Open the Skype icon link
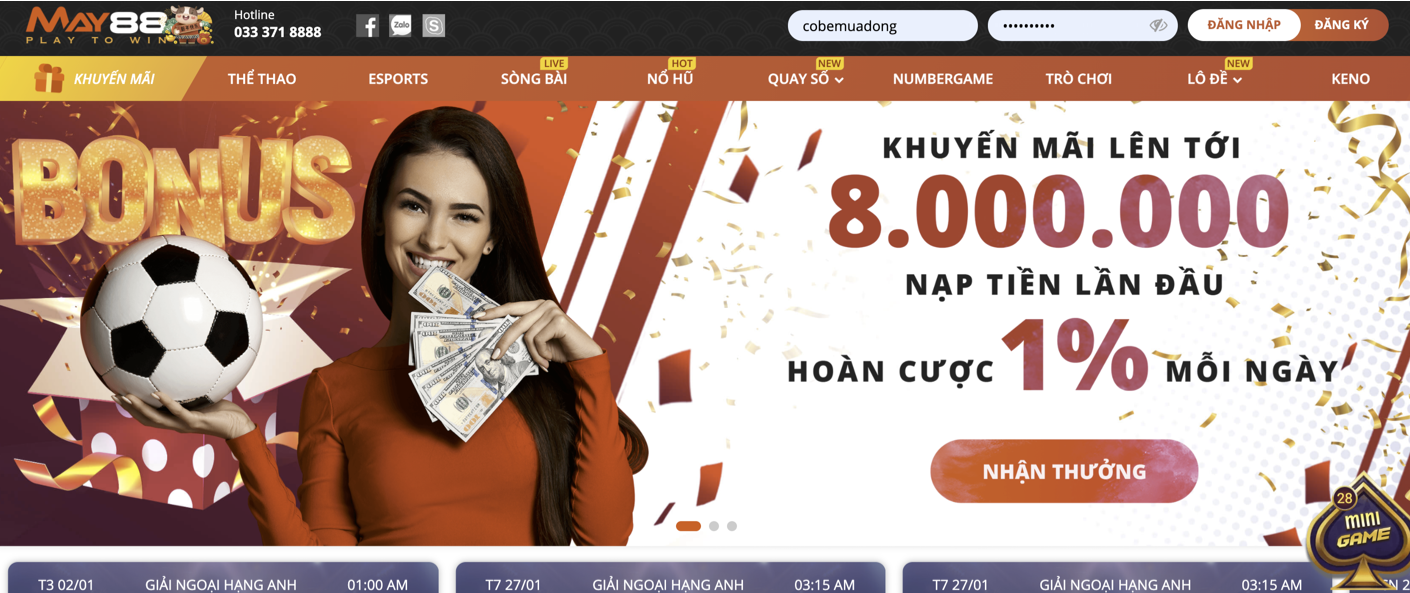Image resolution: width=1410 pixels, height=593 pixels. pyautogui.click(x=434, y=26)
